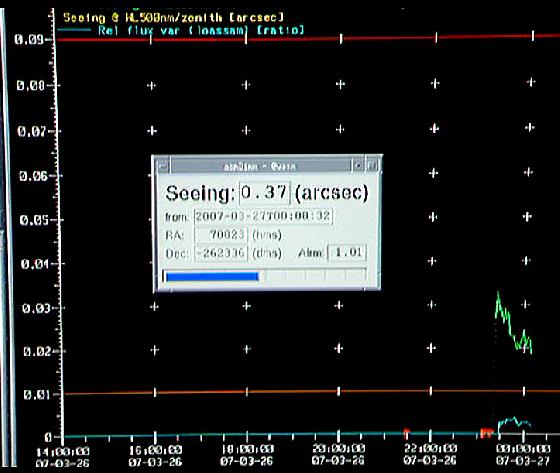Open the window menu button in the seeing dialog's title bar
The height and width of the screenshot is (473, 560).
pyautogui.click(x=162, y=166)
